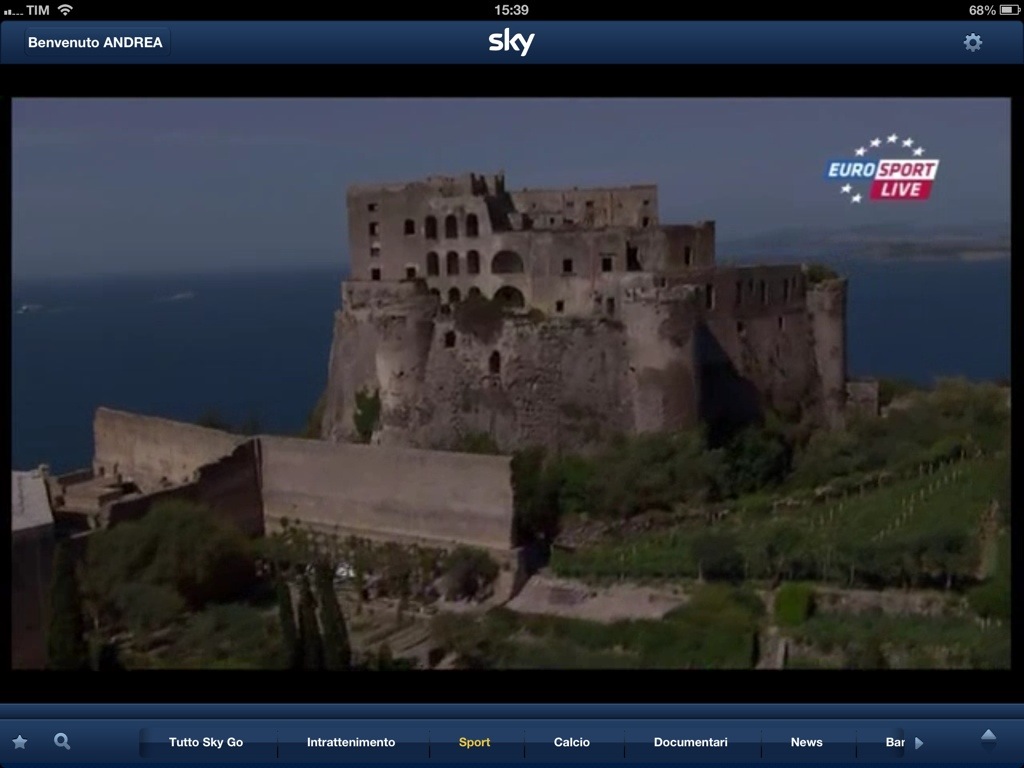Select the partially visible Bar tab
The image size is (1024, 768).
pyautogui.click(x=895, y=742)
